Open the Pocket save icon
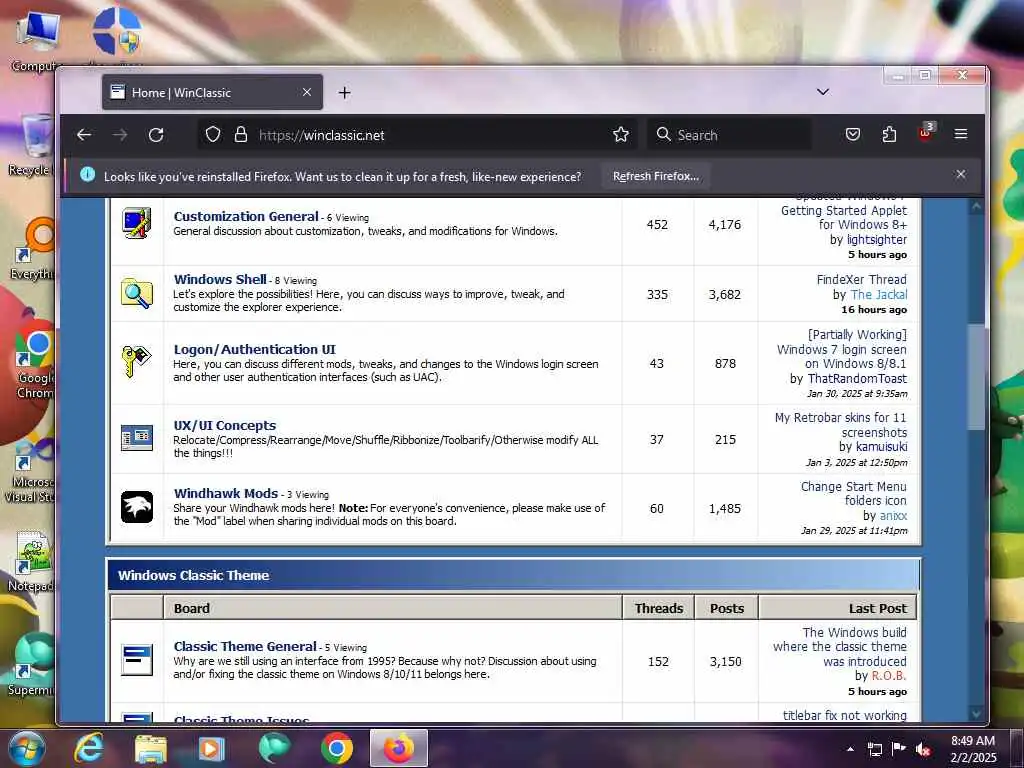This screenshot has height=768, width=1024. pos(852,135)
